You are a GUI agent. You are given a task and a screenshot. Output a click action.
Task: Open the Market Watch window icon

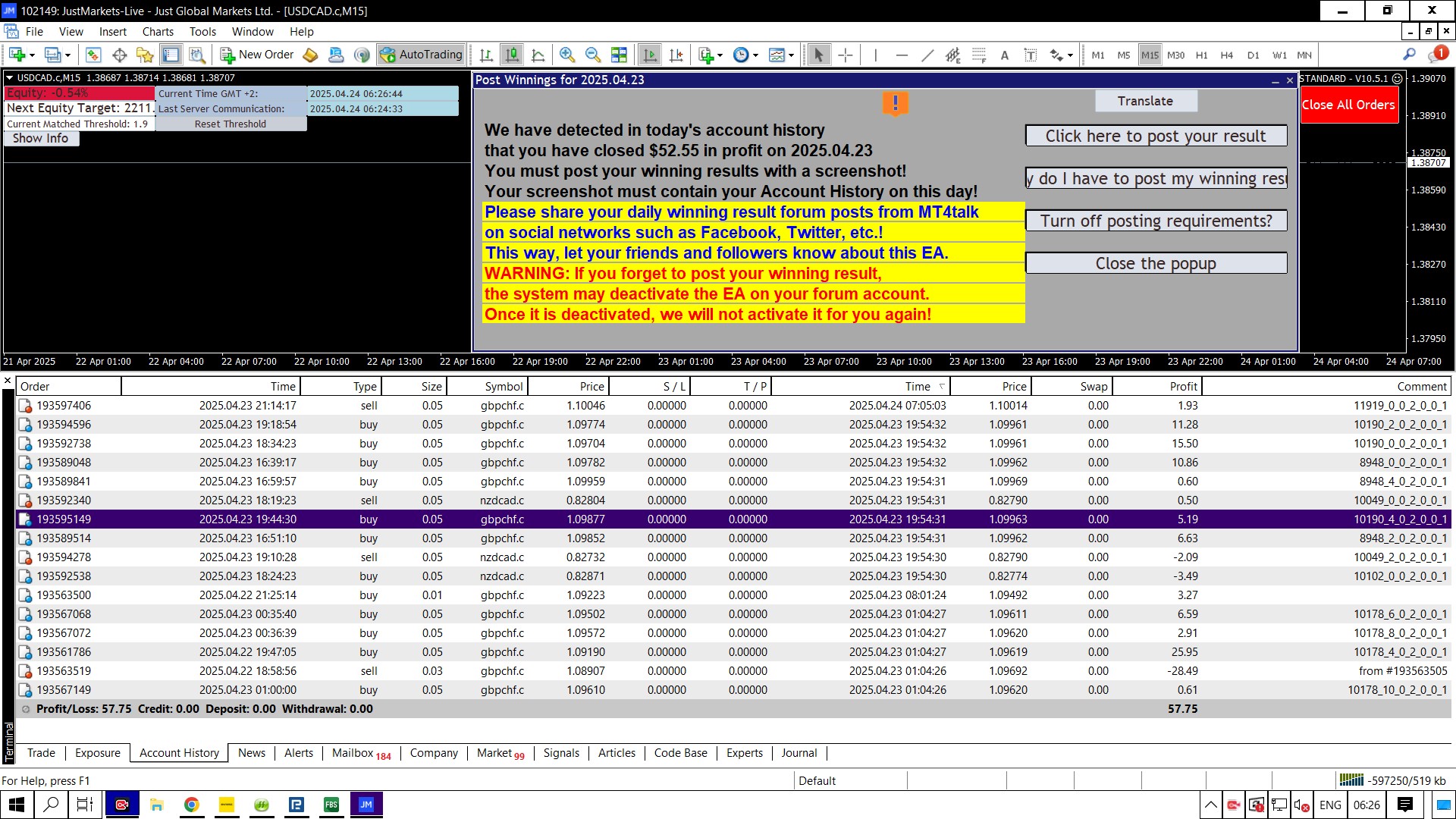click(93, 55)
